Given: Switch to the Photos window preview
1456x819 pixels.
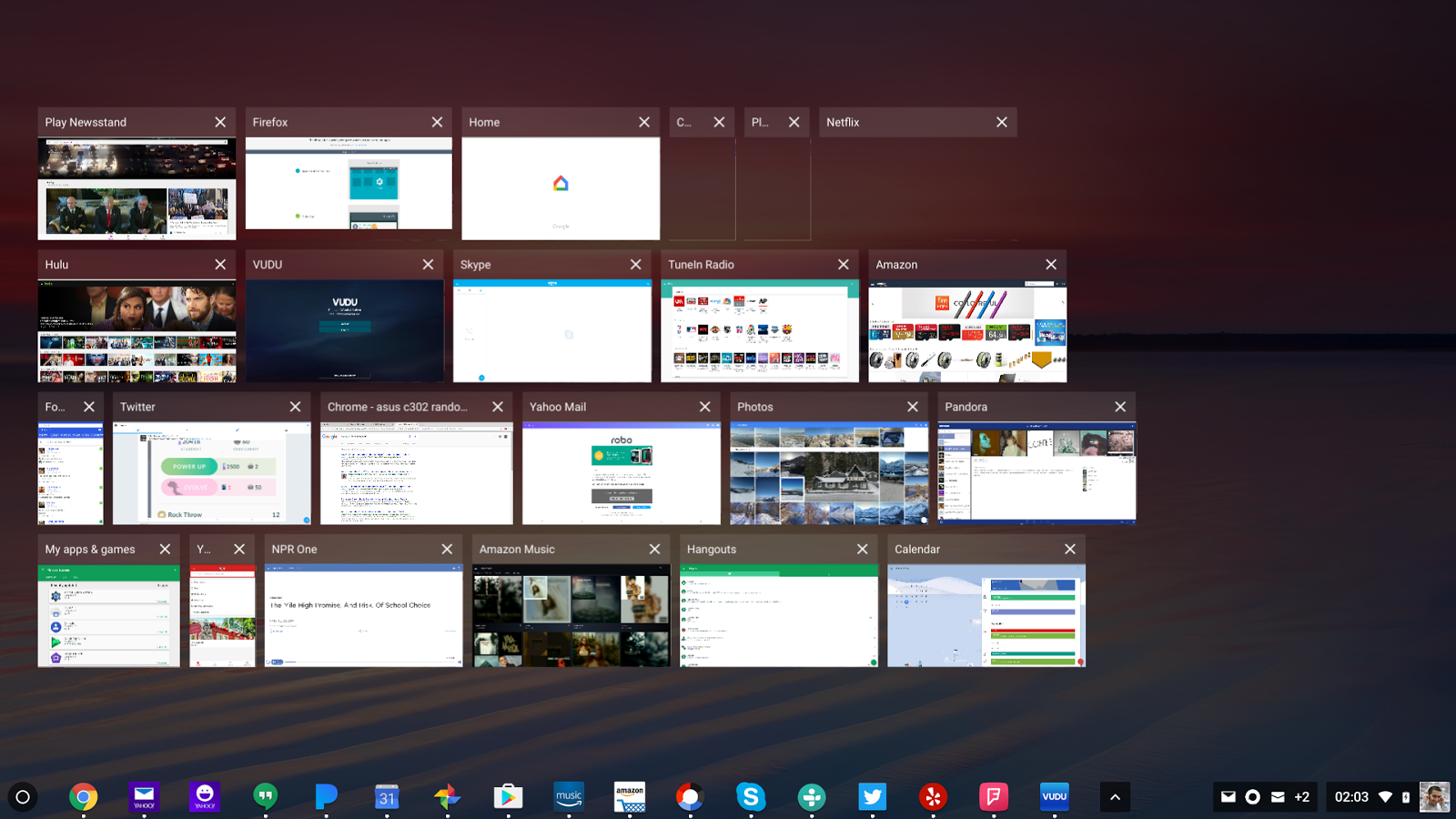Looking at the screenshot, I should point(829,459).
